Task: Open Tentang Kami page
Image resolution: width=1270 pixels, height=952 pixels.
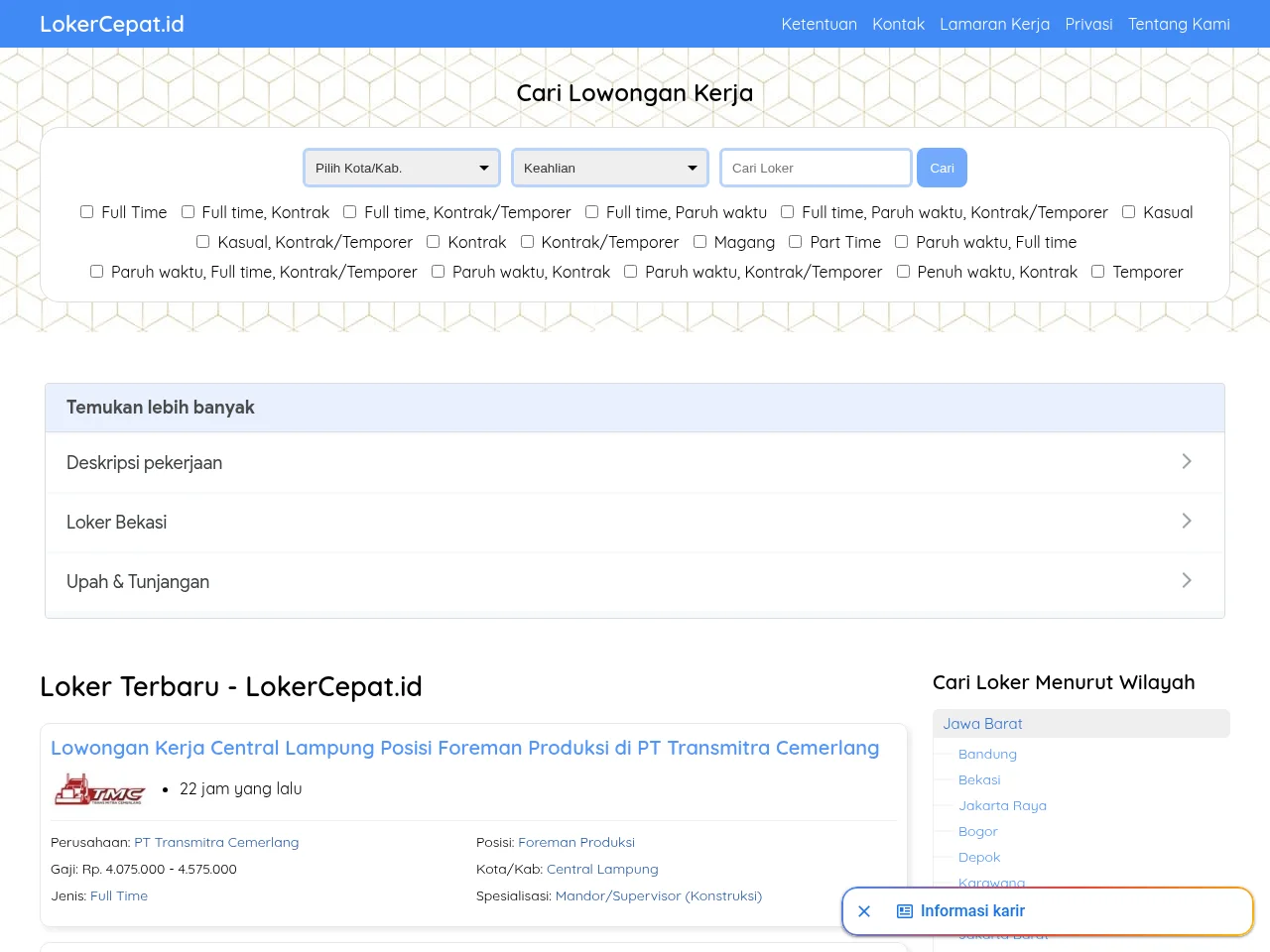Action: (x=1179, y=24)
